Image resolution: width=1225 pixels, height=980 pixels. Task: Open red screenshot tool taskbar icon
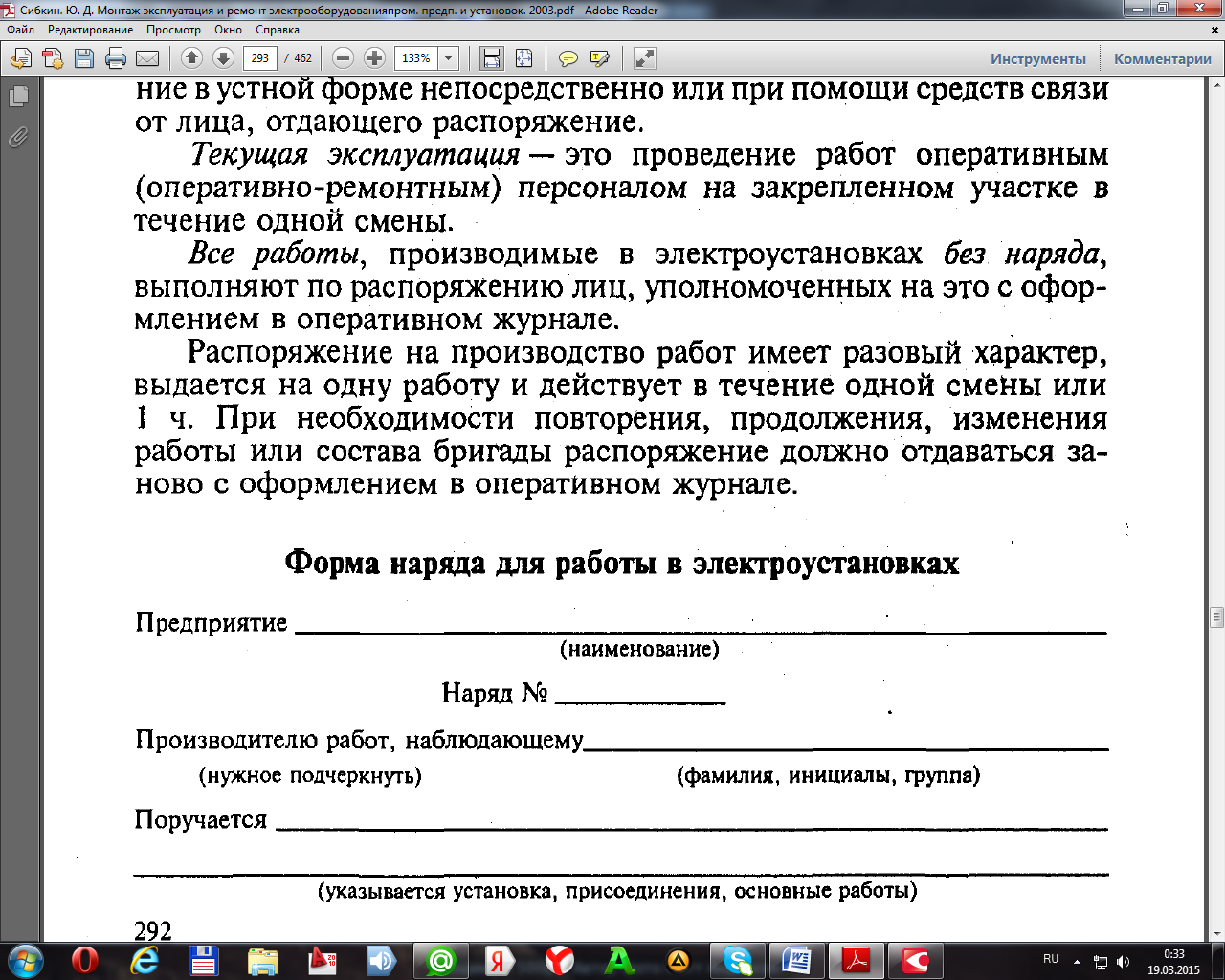click(916, 960)
